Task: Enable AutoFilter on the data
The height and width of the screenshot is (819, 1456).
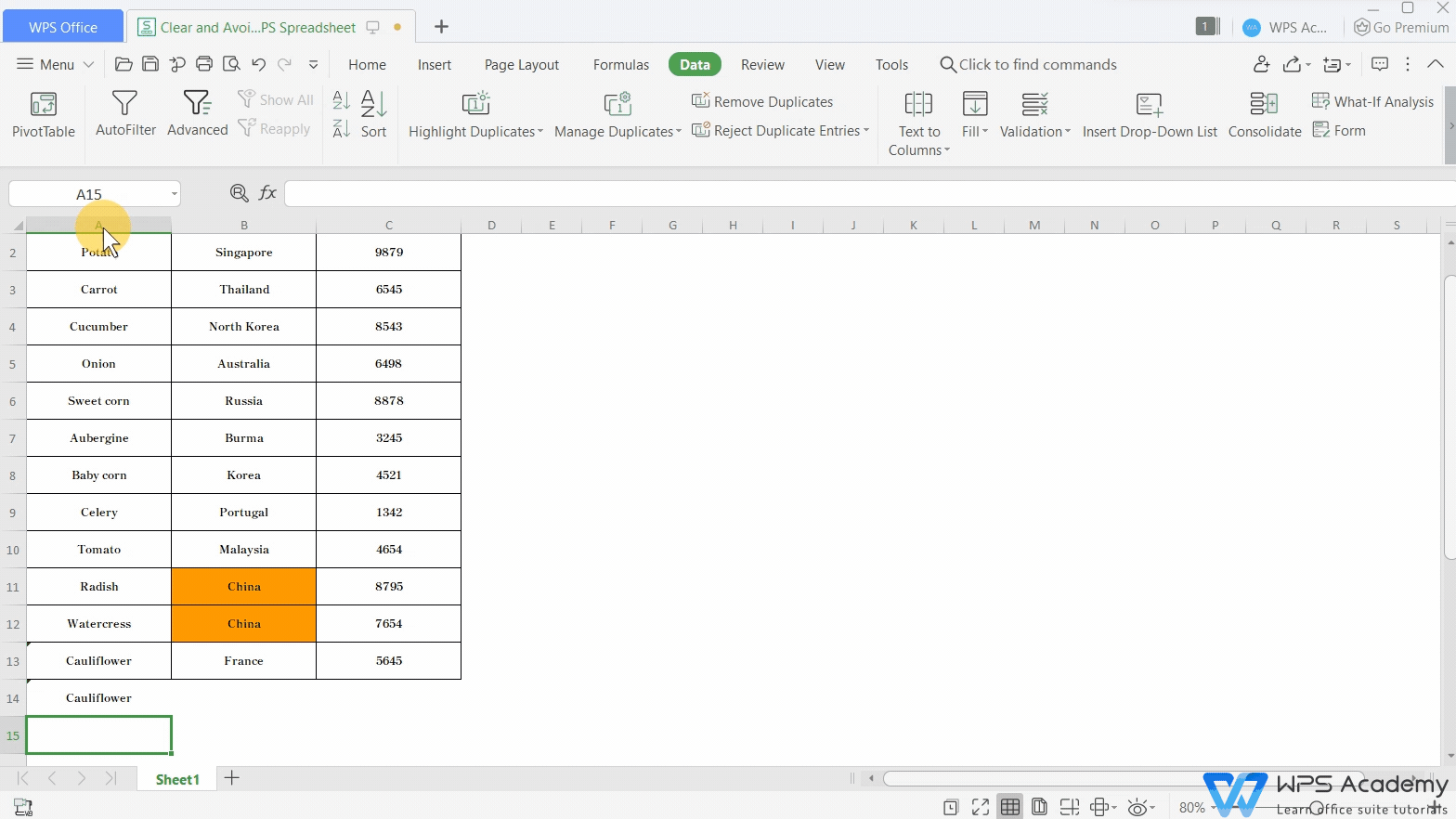Action: (125, 115)
